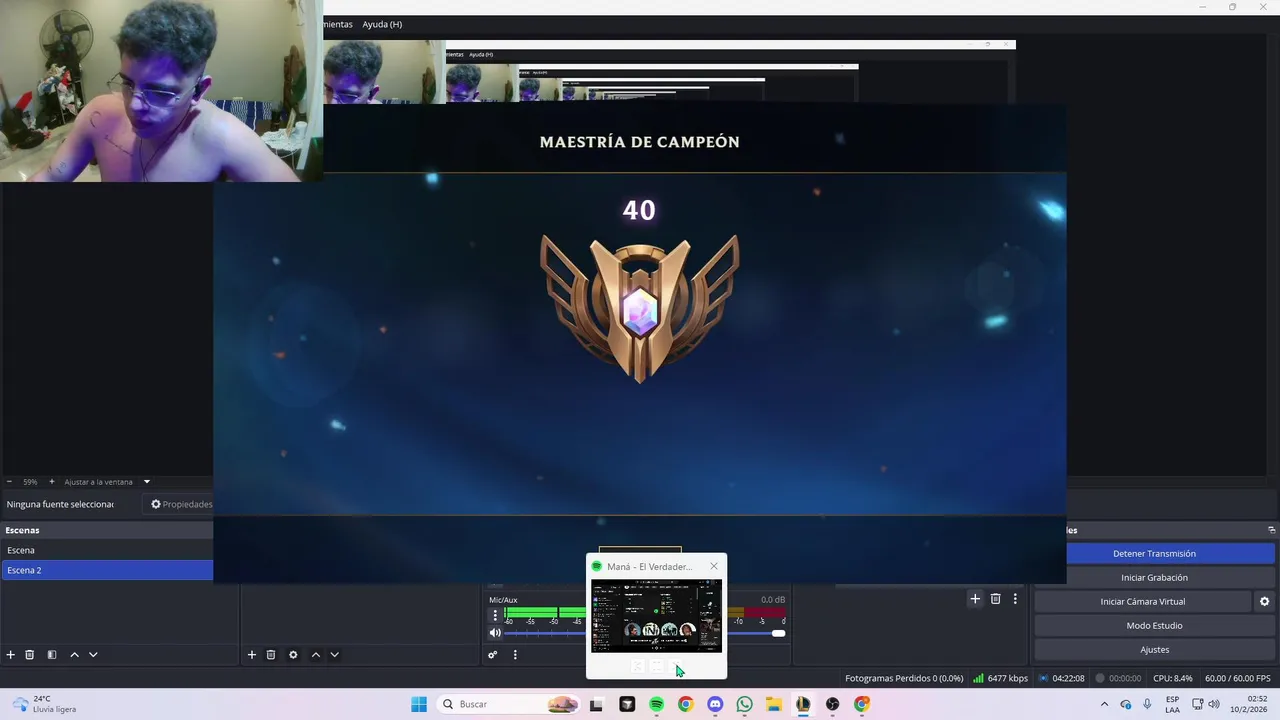Open source properties gear in the sources toolbar
The height and width of the screenshot is (720, 1280).
coord(293,655)
